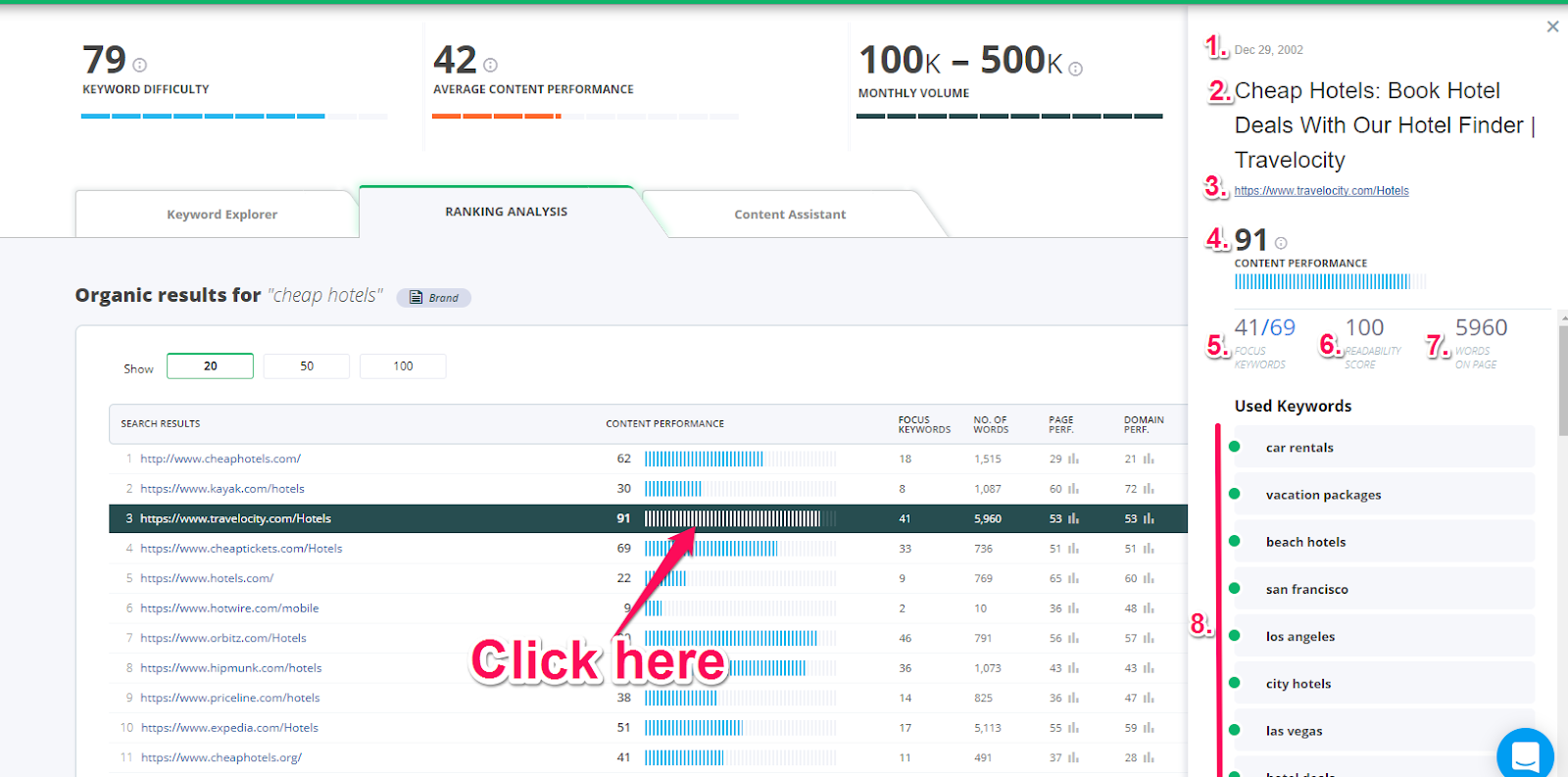Open the Content Assistant tab
The image size is (1568, 777).
pyautogui.click(x=790, y=215)
